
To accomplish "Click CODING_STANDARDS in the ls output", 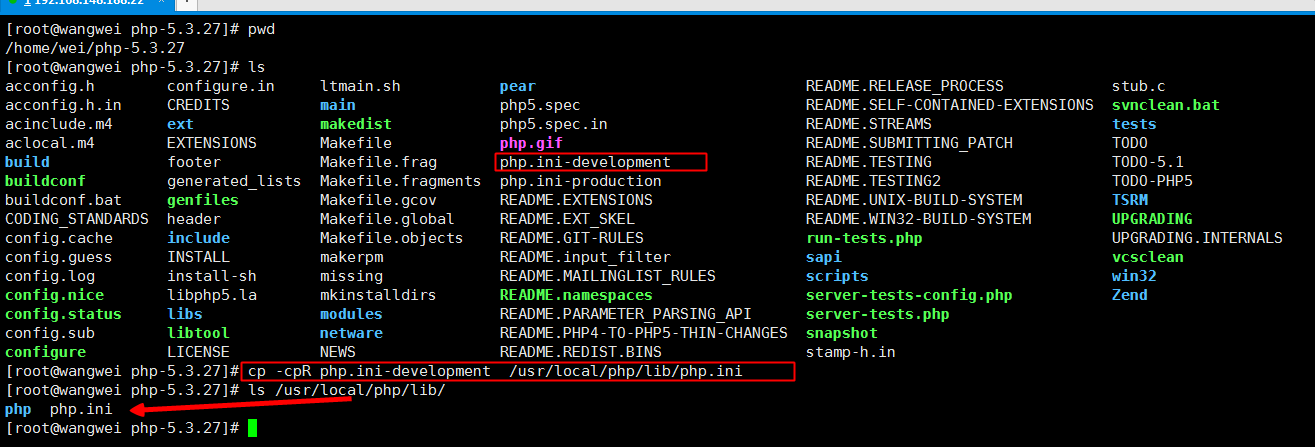I will (x=77, y=219).
